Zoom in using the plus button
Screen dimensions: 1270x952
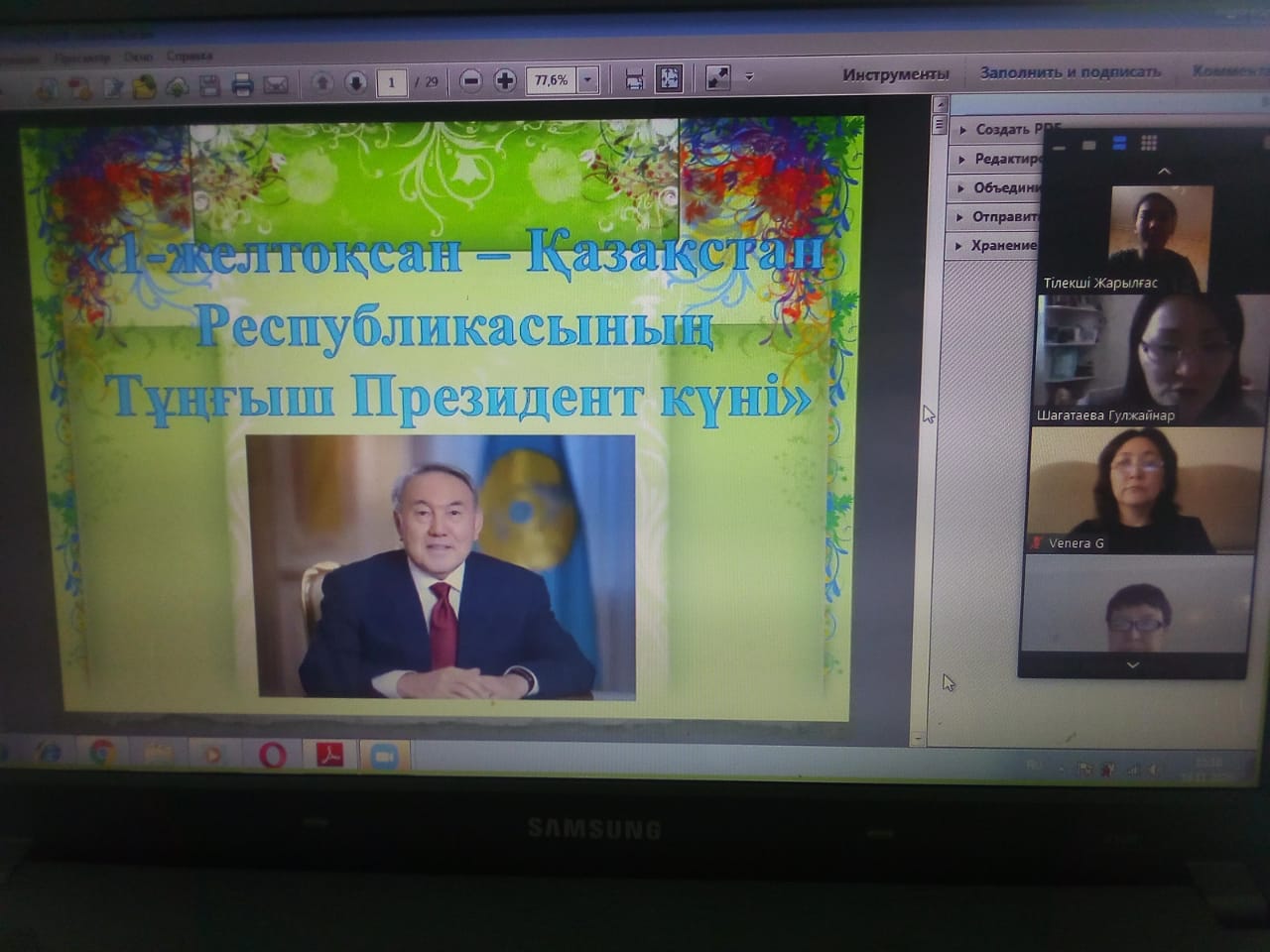click(505, 80)
